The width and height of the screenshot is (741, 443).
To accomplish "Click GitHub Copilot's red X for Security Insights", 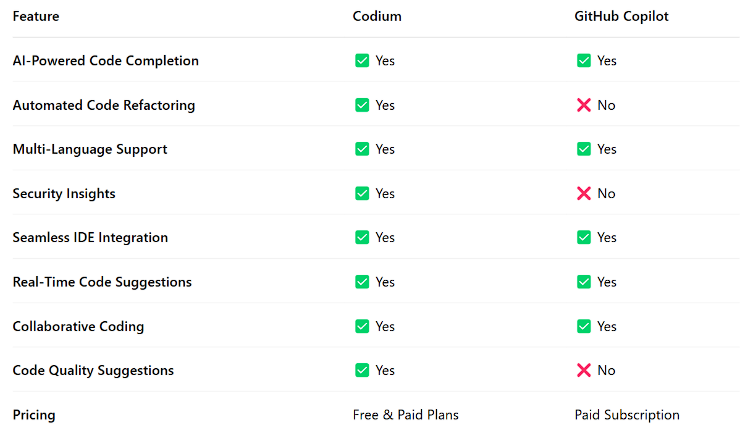I will pyautogui.click(x=584, y=193).
